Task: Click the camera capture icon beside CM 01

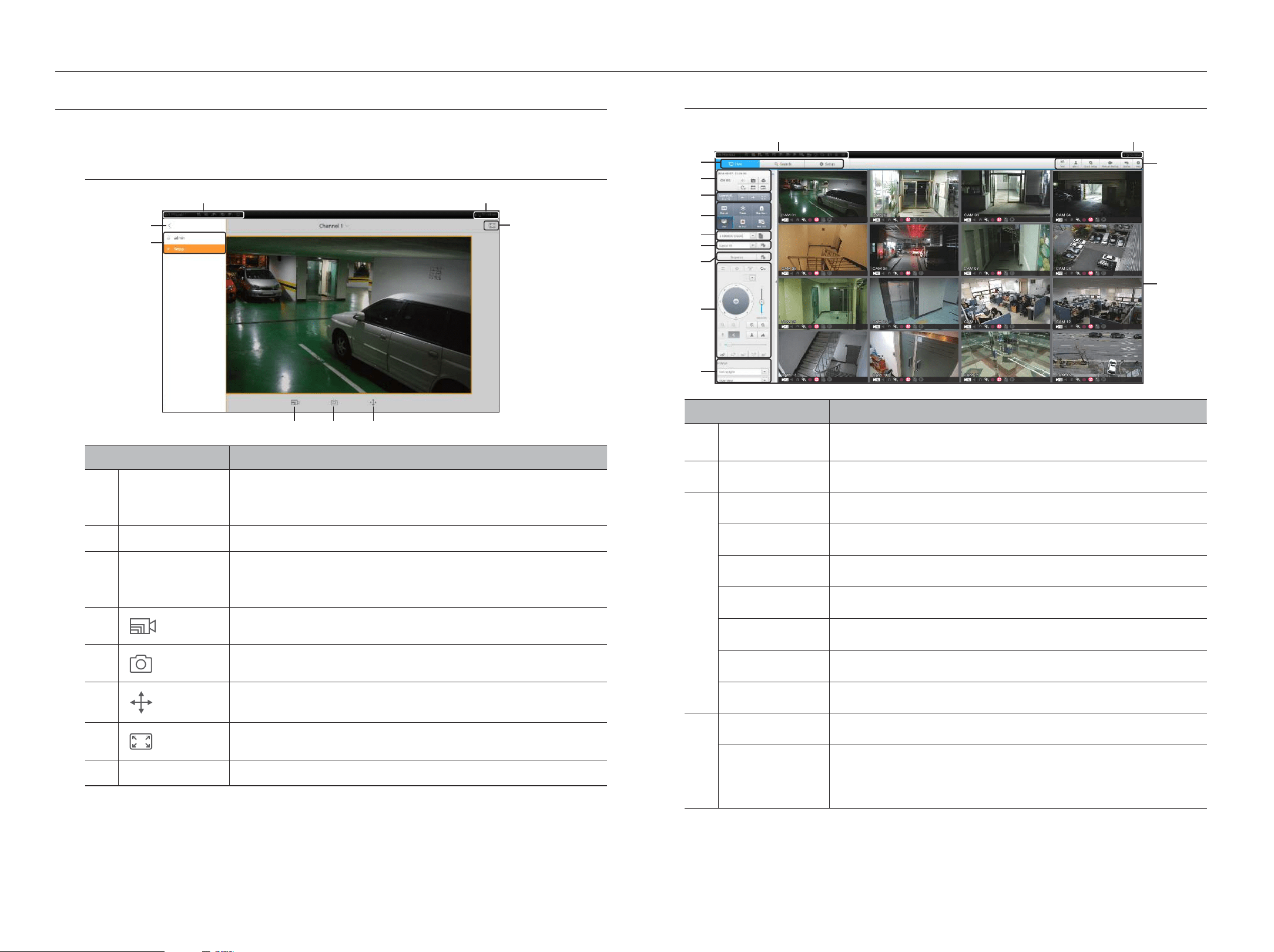Action: point(753,180)
